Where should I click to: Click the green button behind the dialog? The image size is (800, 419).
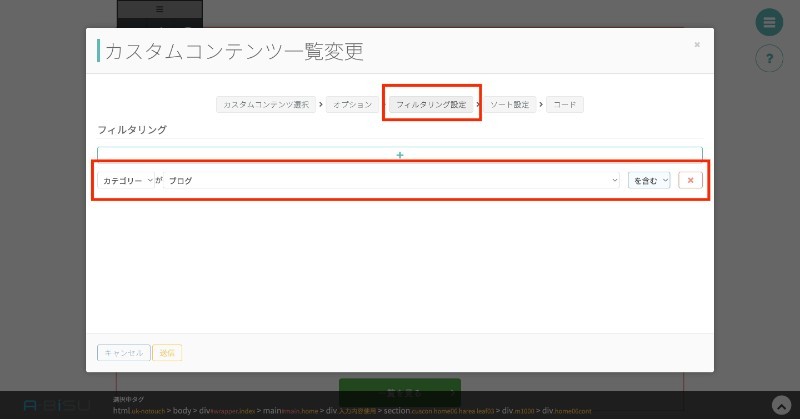pyautogui.click(x=400, y=392)
